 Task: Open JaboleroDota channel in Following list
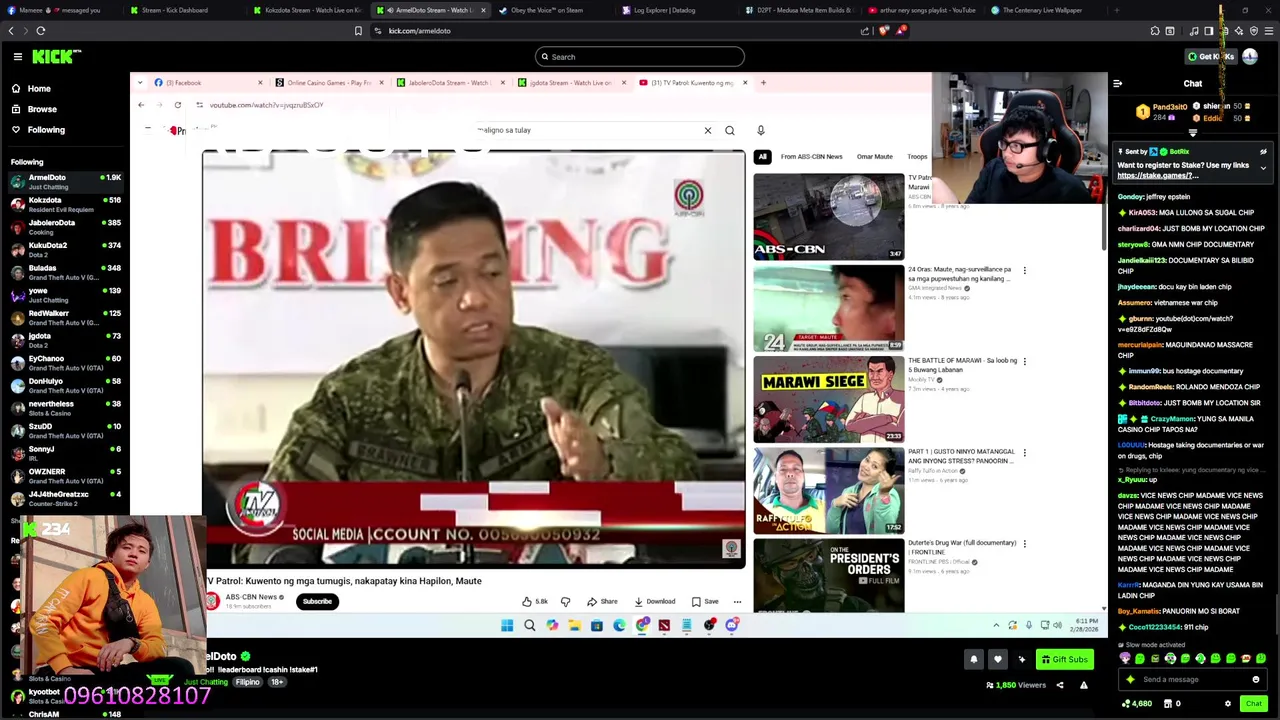[x=65, y=227]
